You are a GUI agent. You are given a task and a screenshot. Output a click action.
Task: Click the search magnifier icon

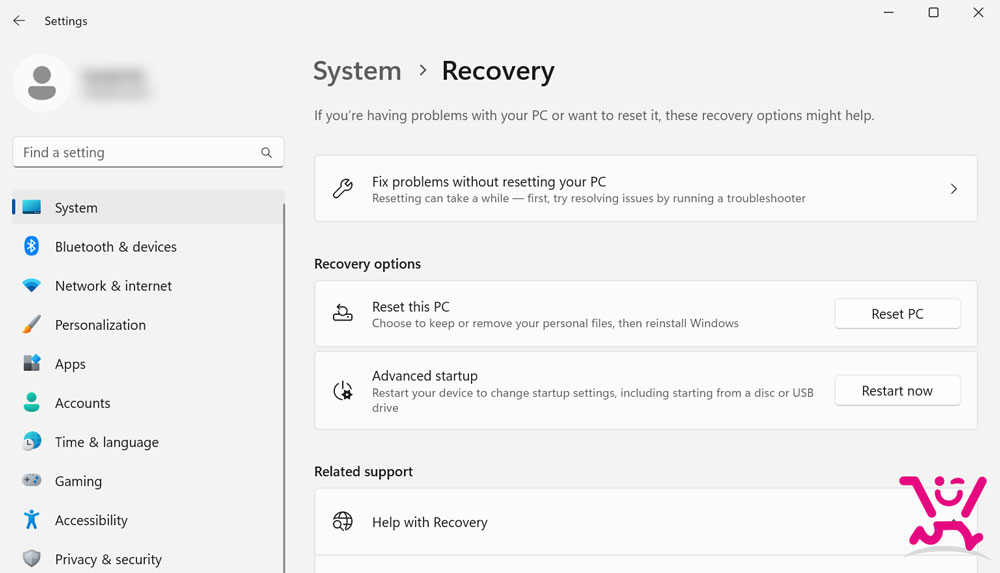coord(267,153)
